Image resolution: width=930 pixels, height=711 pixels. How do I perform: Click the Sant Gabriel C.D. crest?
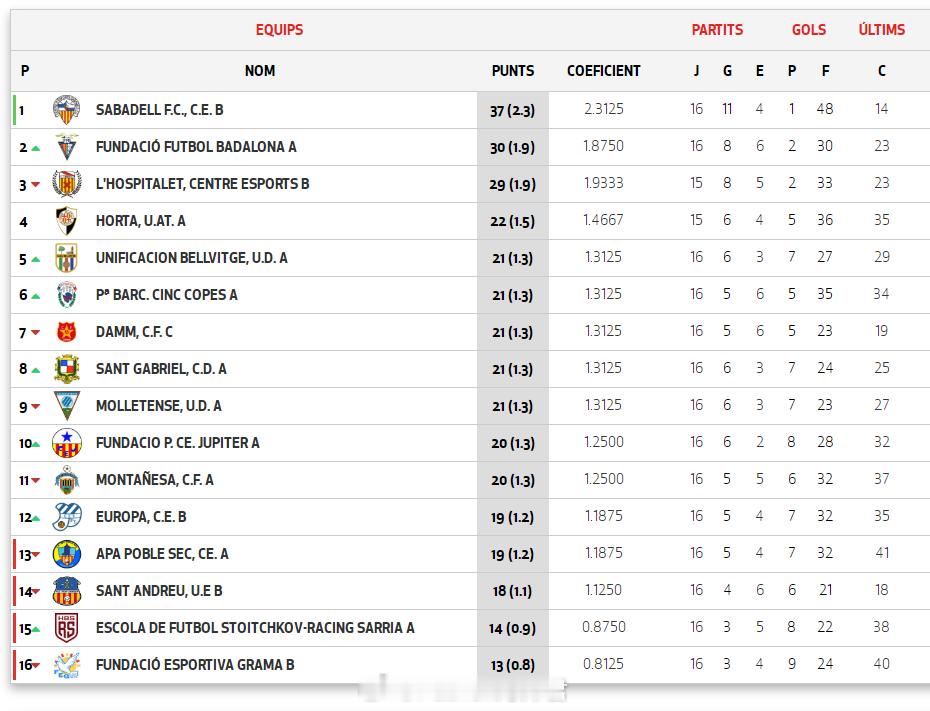tap(66, 369)
